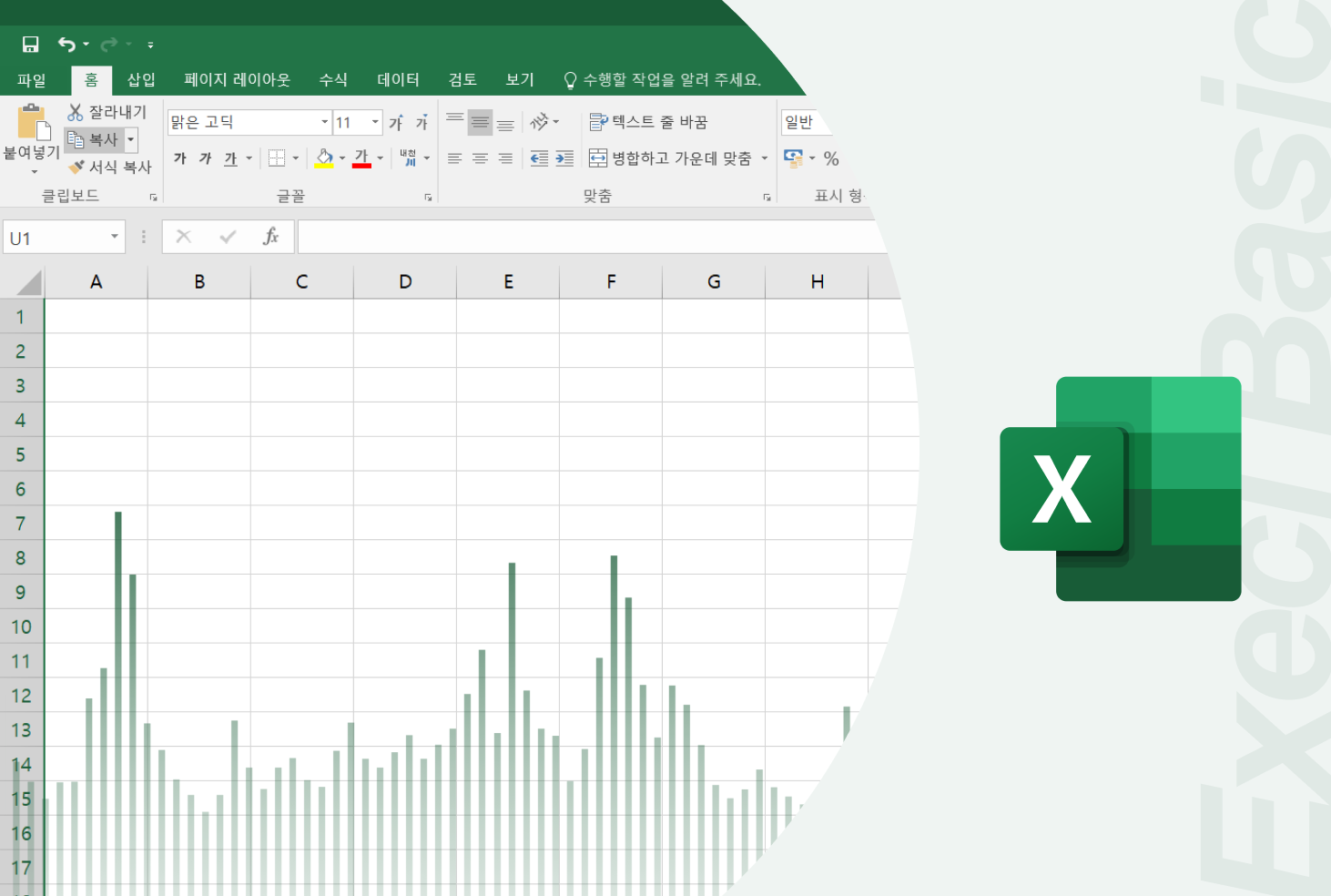This screenshot has height=896, width=1331.
Task: Click the Cut (잘라내기) scissors icon
Action: click(76, 112)
